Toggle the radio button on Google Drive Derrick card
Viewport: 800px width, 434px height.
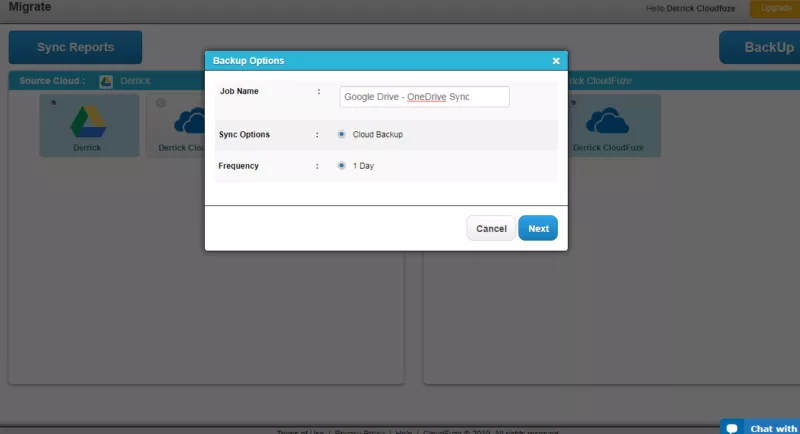(x=54, y=103)
